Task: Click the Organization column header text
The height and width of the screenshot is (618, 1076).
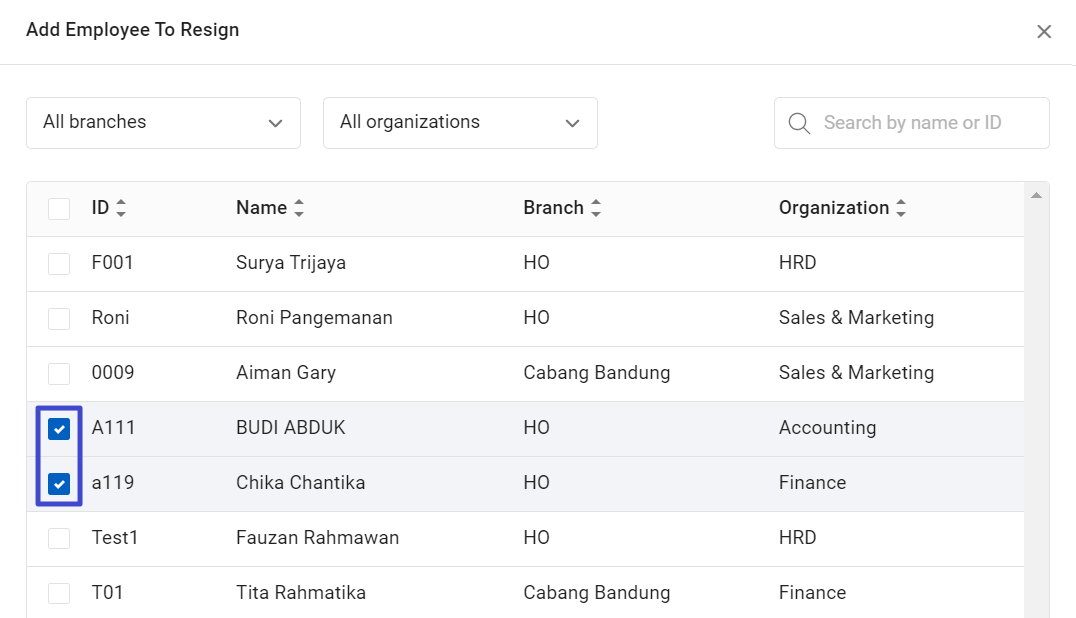Action: (833, 208)
